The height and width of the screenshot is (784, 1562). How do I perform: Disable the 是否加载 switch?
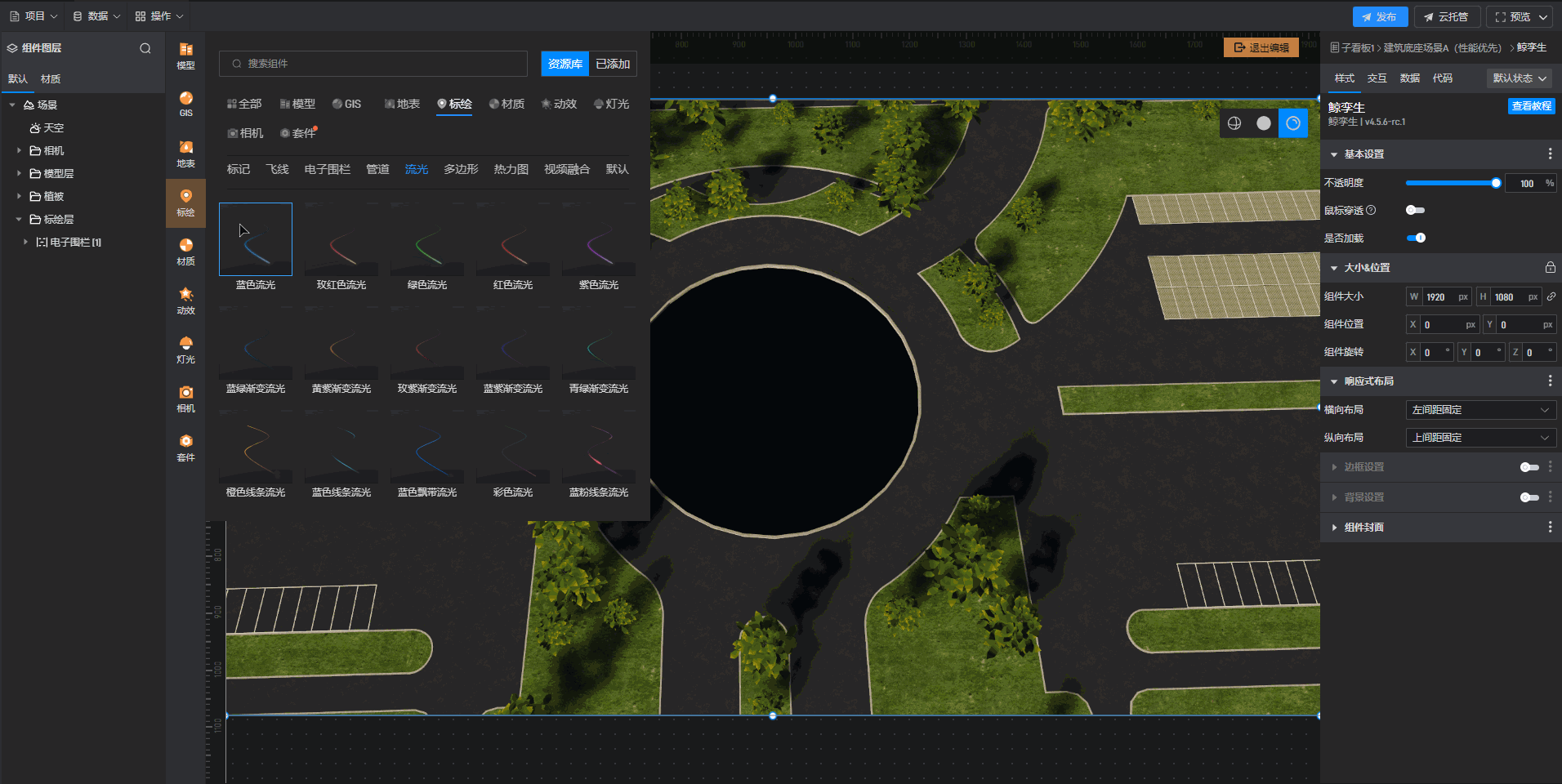click(1416, 238)
